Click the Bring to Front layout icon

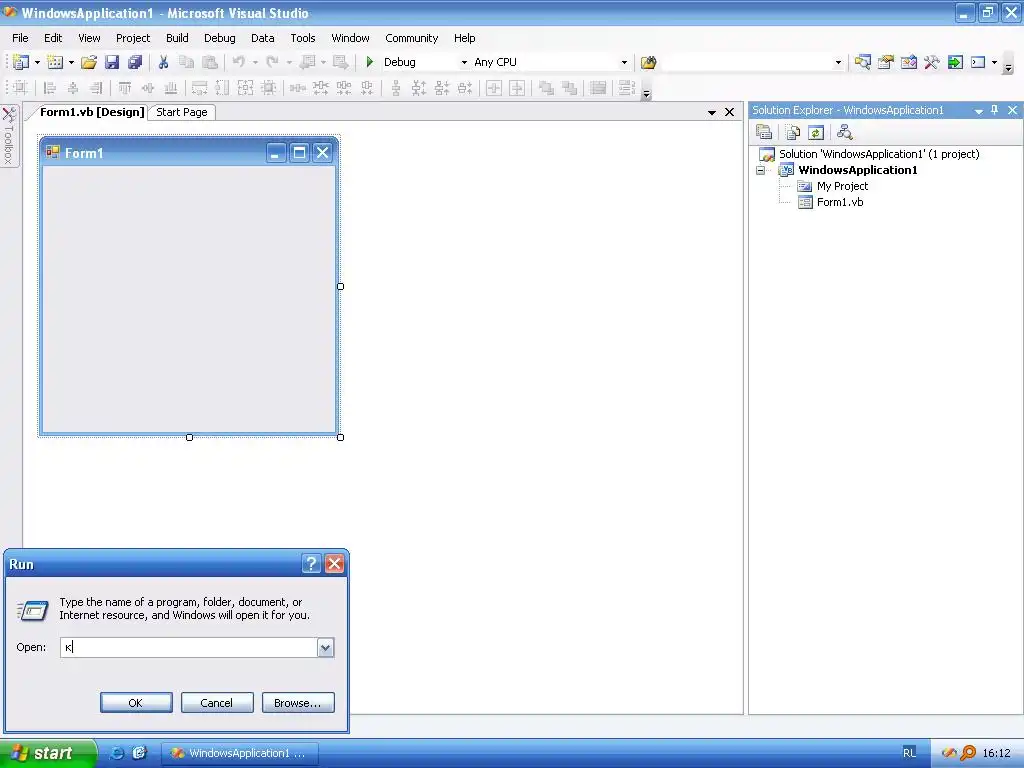click(546, 88)
